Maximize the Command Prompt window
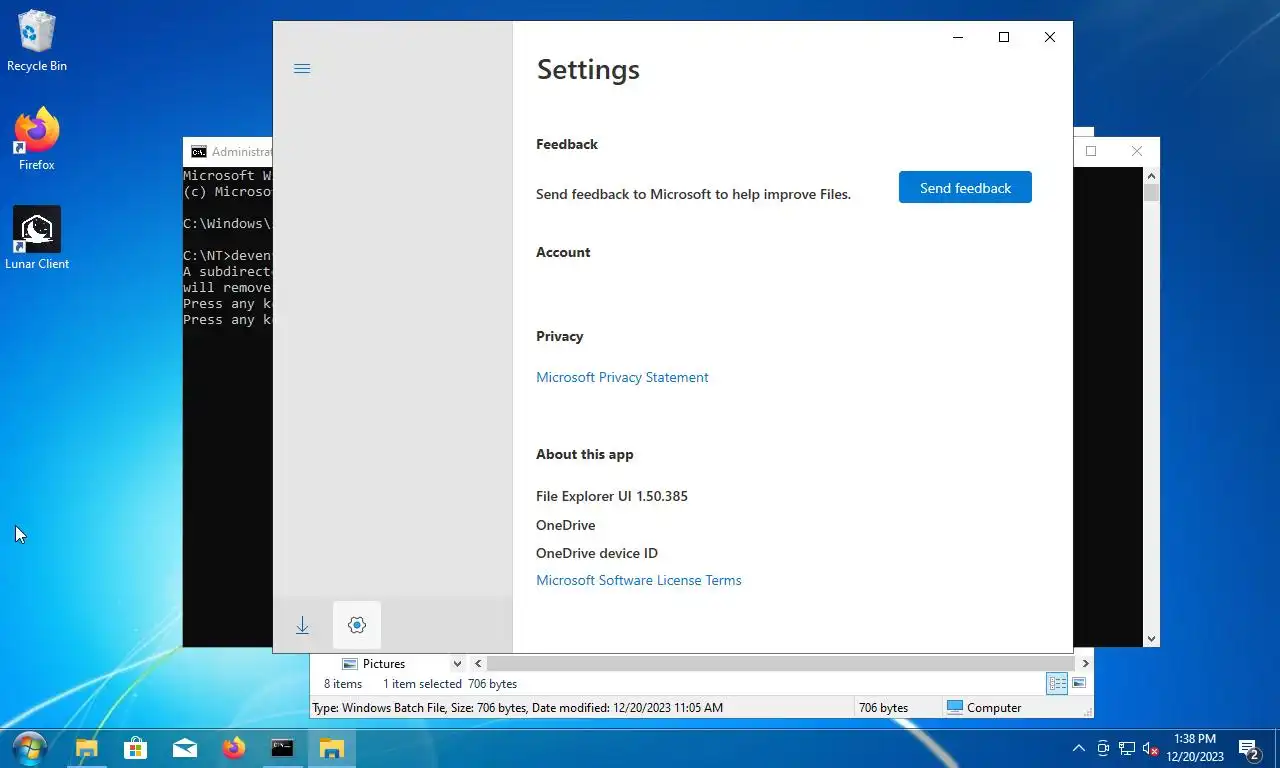This screenshot has height=768, width=1280. [x=1091, y=151]
